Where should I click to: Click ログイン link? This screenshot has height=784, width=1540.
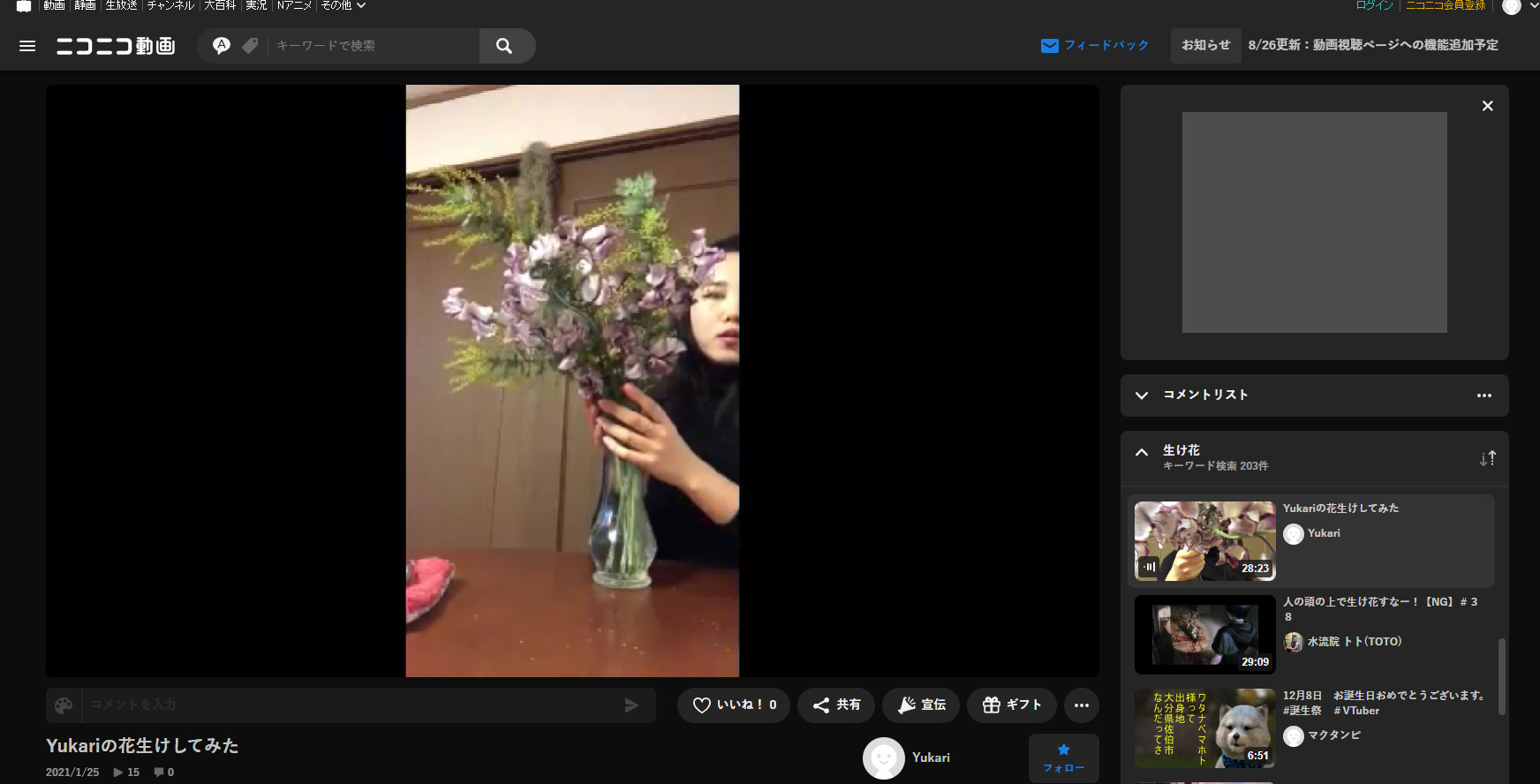[x=1375, y=5]
